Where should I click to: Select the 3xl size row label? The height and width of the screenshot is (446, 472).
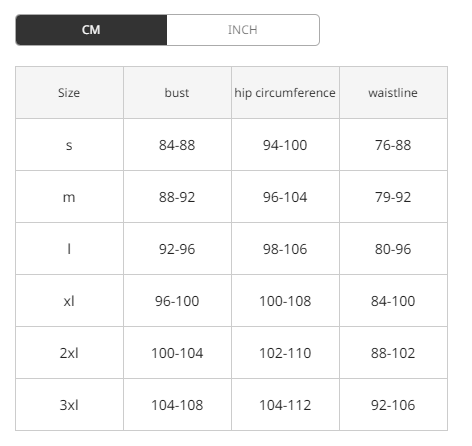69,405
